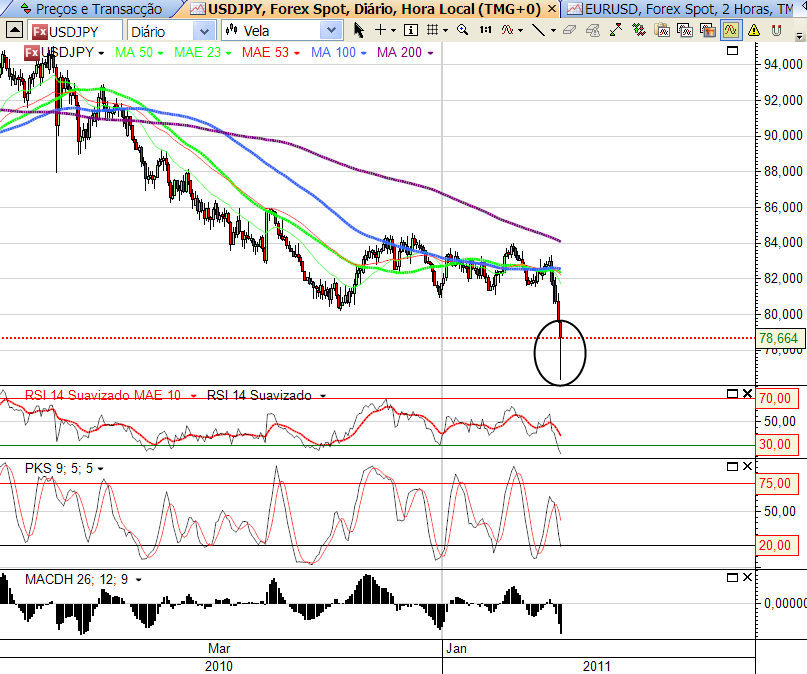Open the grid options dropdown arrow
The height and width of the screenshot is (674, 807).
pos(446,31)
